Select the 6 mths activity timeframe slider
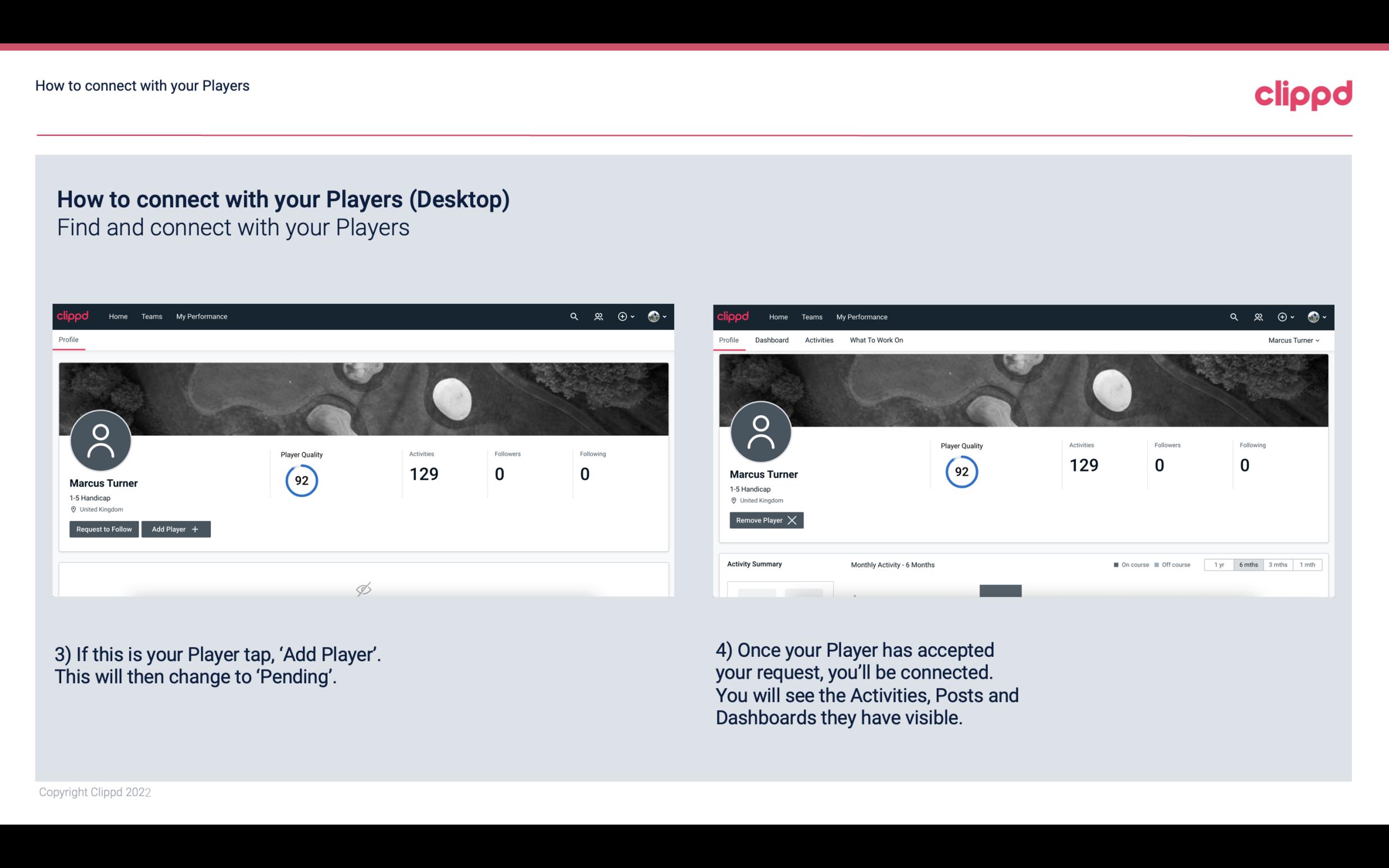Screen dimensions: 1389x868 [1247, 564]
